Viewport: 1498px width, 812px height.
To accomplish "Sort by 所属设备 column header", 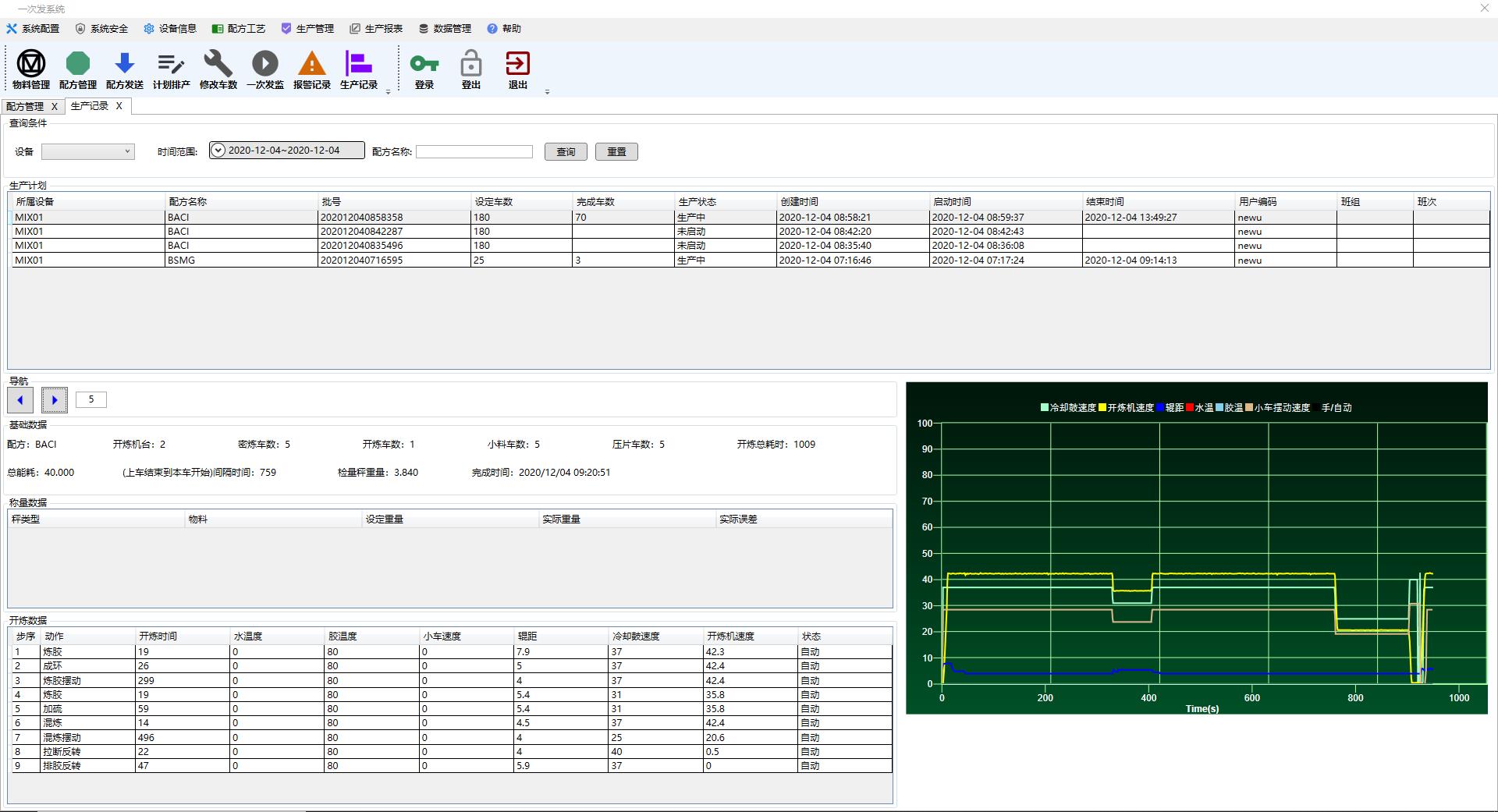I will click(88, 202).
